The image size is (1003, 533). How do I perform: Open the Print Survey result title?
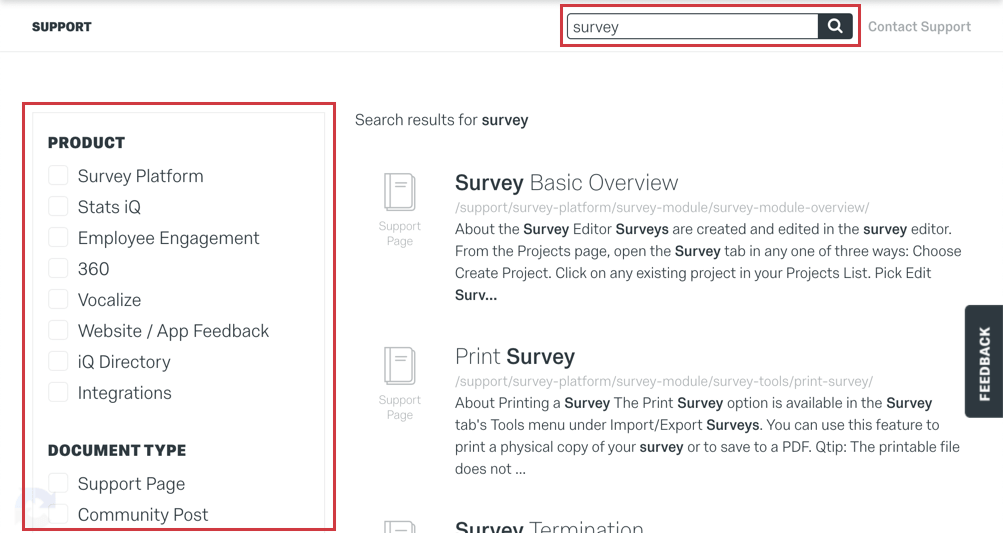pyautogui.click(x=515, y=356)
